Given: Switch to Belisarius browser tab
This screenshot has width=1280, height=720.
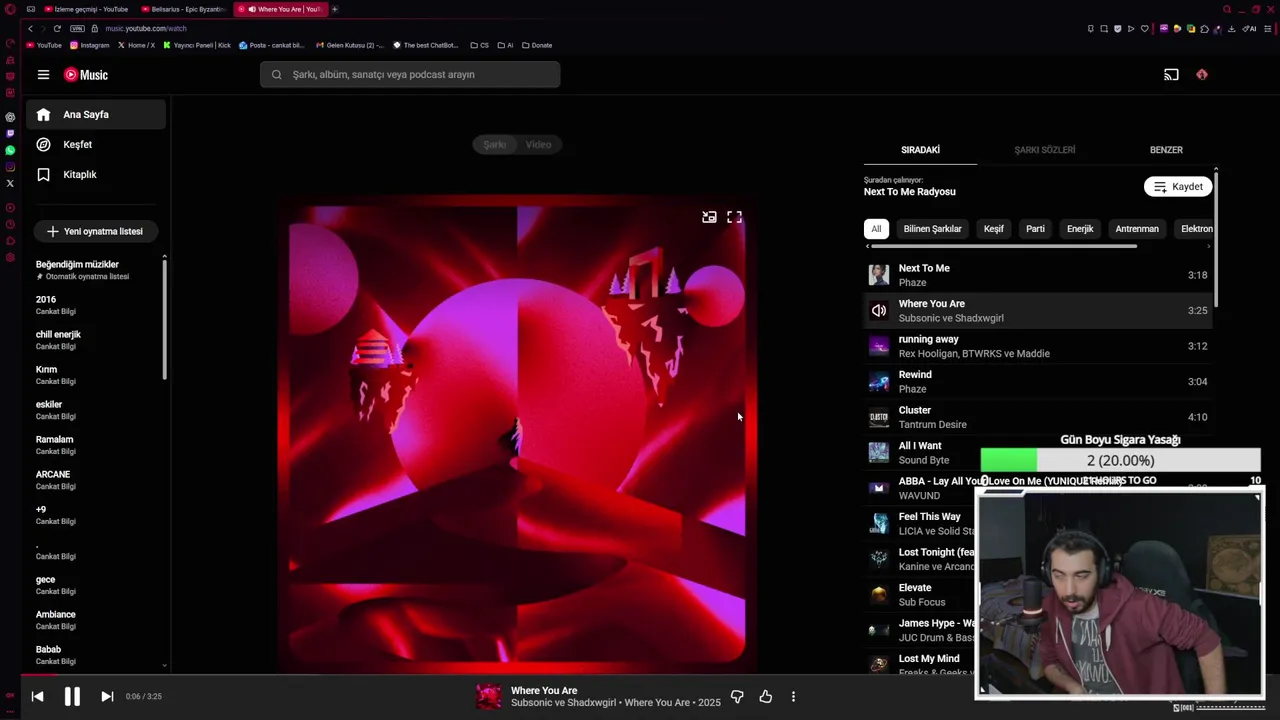Looking at the screenshot, I should (x=183, y=9).
